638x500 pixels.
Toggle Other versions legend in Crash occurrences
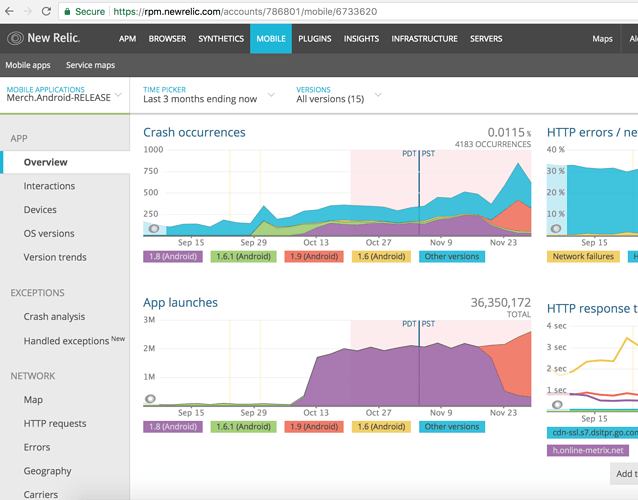[x=452, y=257]
